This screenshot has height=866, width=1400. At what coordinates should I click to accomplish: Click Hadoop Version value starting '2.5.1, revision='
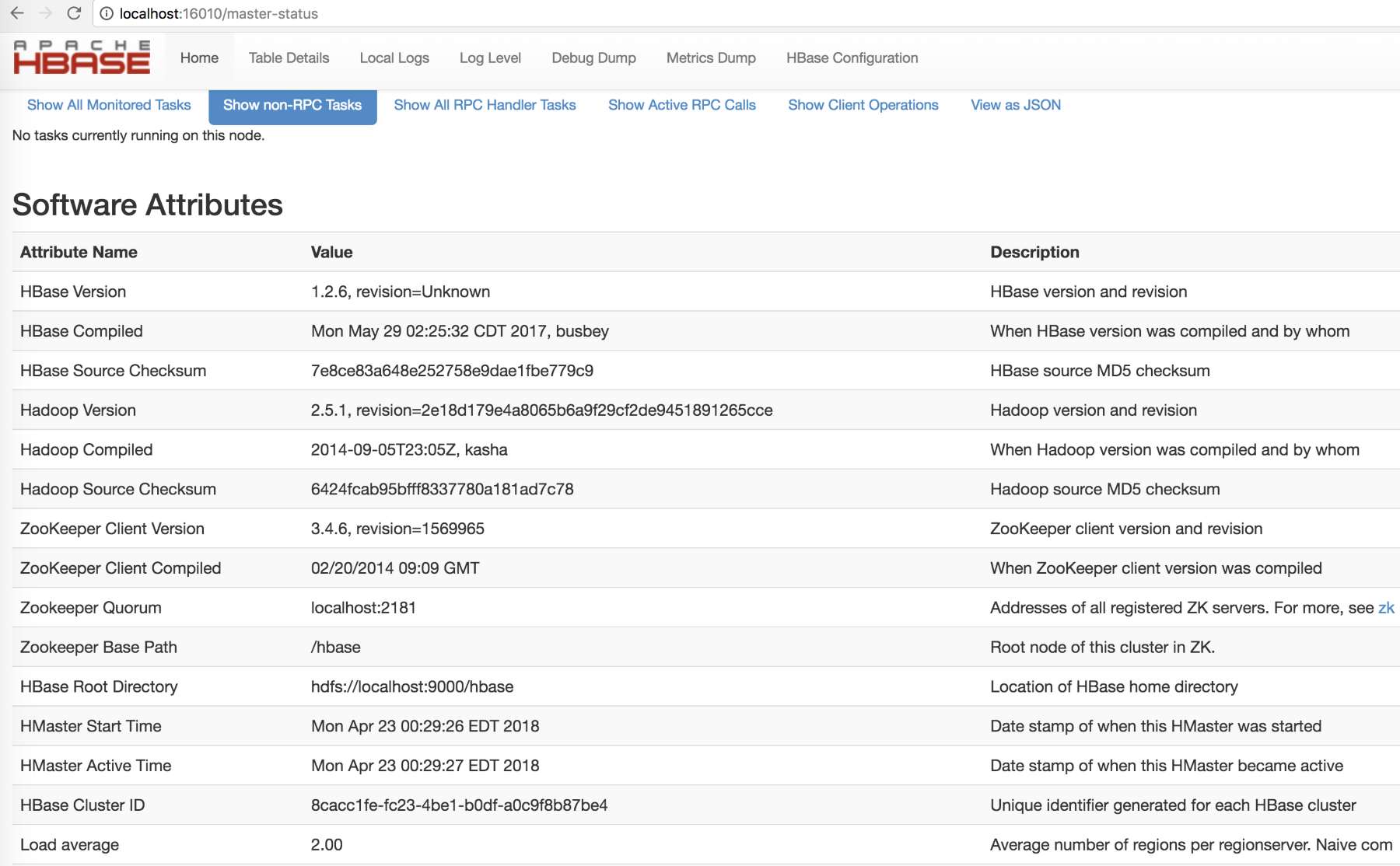click(x=542, y=410)
